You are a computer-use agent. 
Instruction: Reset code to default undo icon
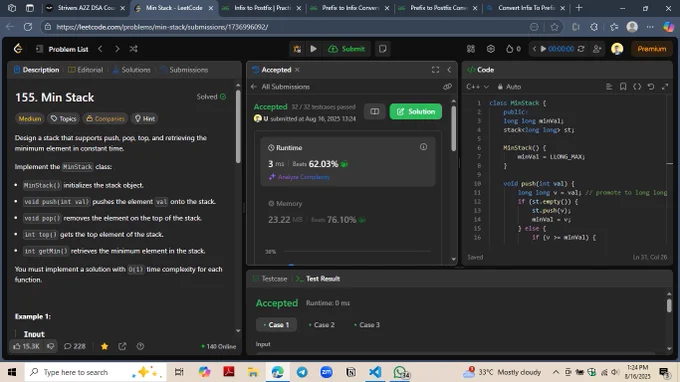click(651, 87)
